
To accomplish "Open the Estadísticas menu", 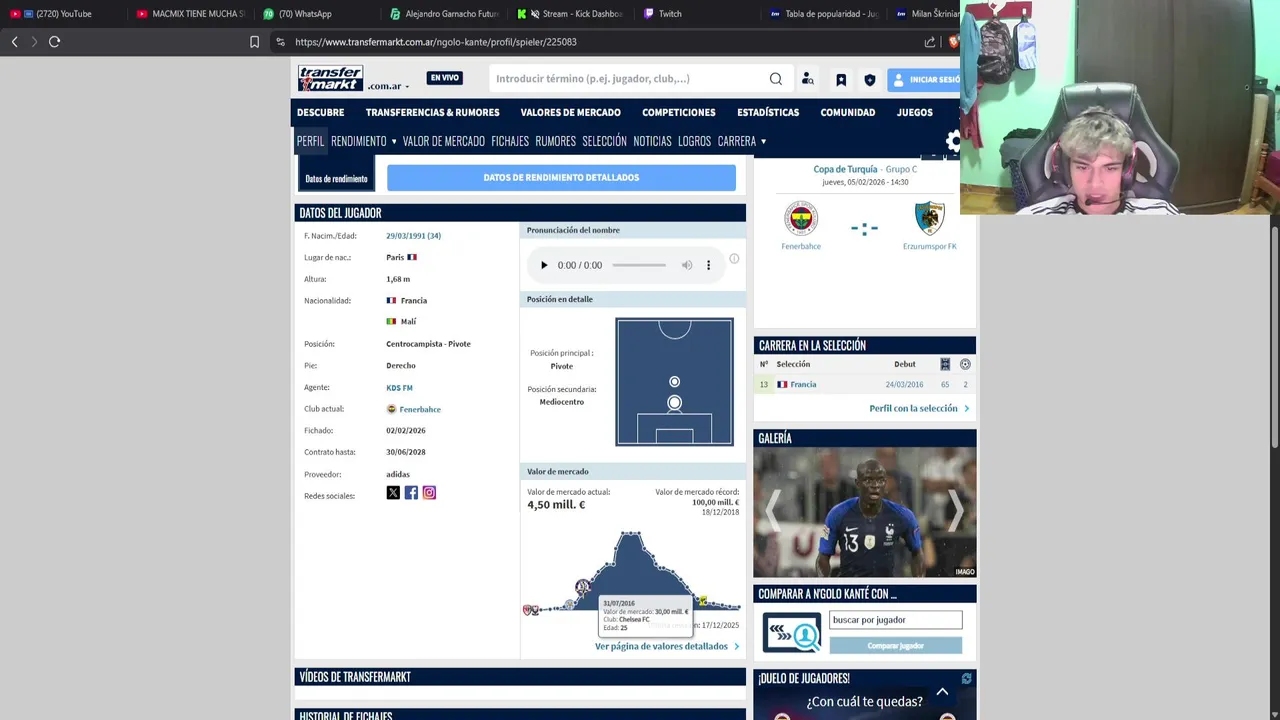I will (x=768, y=112).
